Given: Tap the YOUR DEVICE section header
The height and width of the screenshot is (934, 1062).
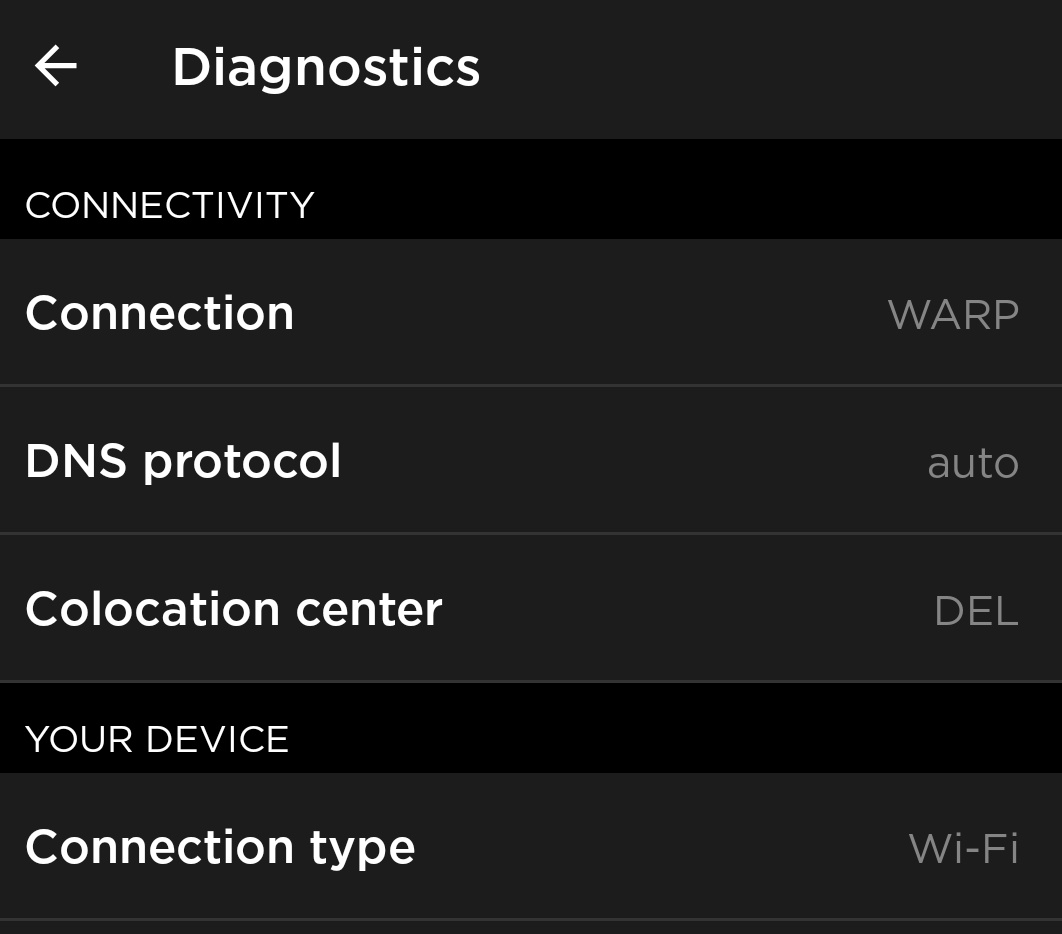Looking at the screenshot, I should (x=156, y=739).
